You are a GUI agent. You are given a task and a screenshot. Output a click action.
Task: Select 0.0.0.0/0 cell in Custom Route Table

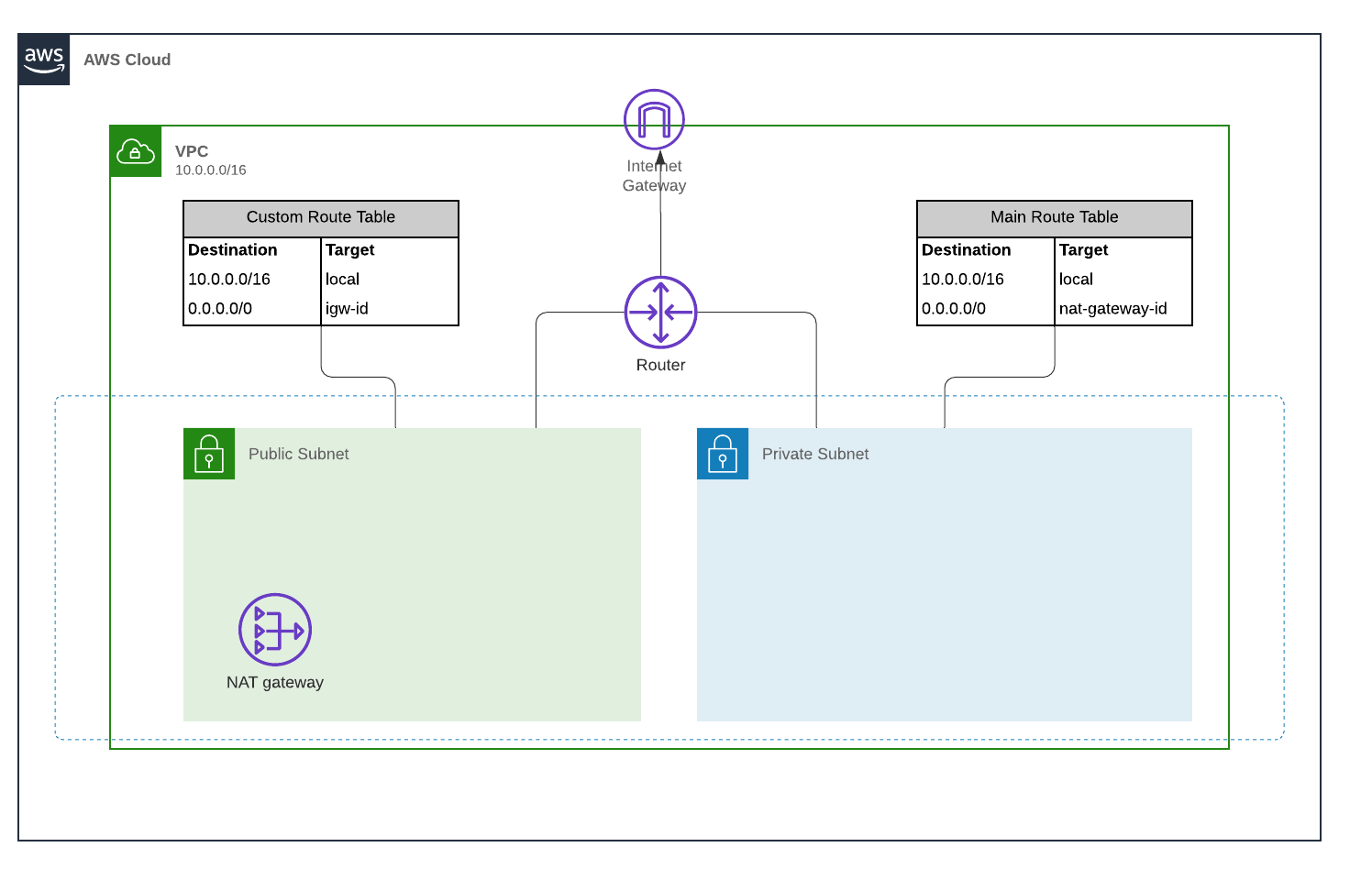point(220,309)
